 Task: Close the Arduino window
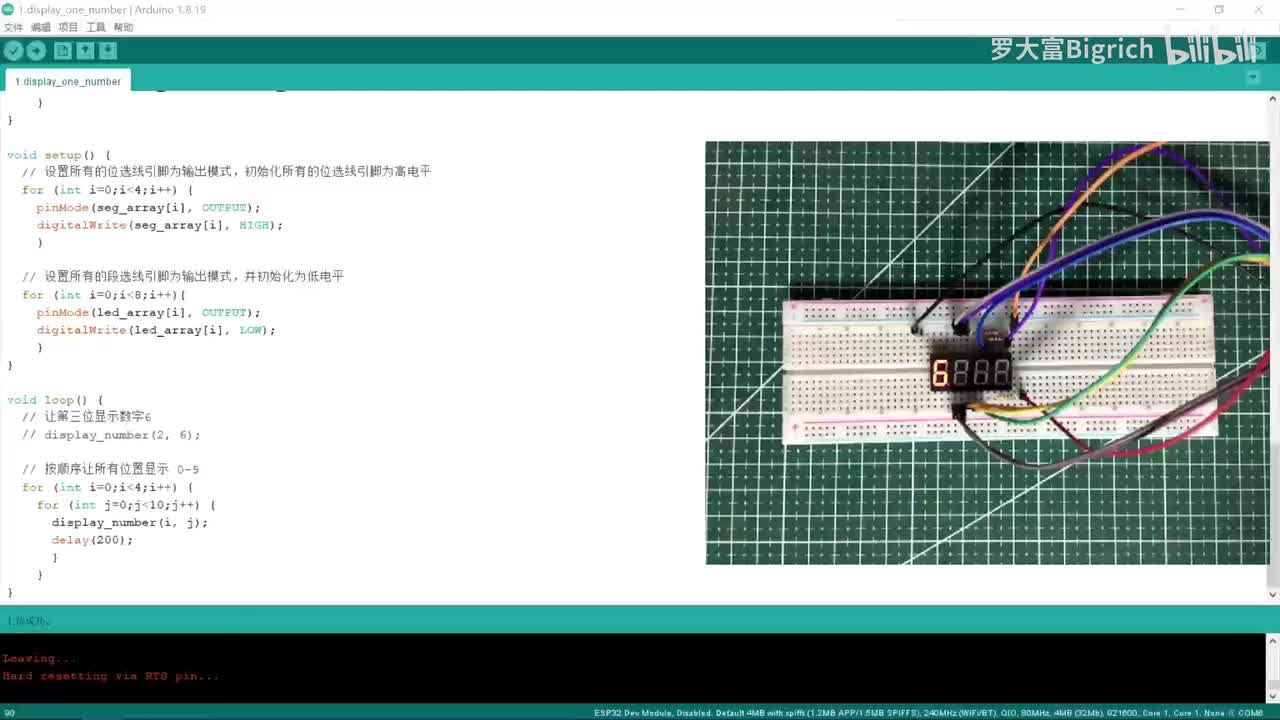click(1258, 9)
